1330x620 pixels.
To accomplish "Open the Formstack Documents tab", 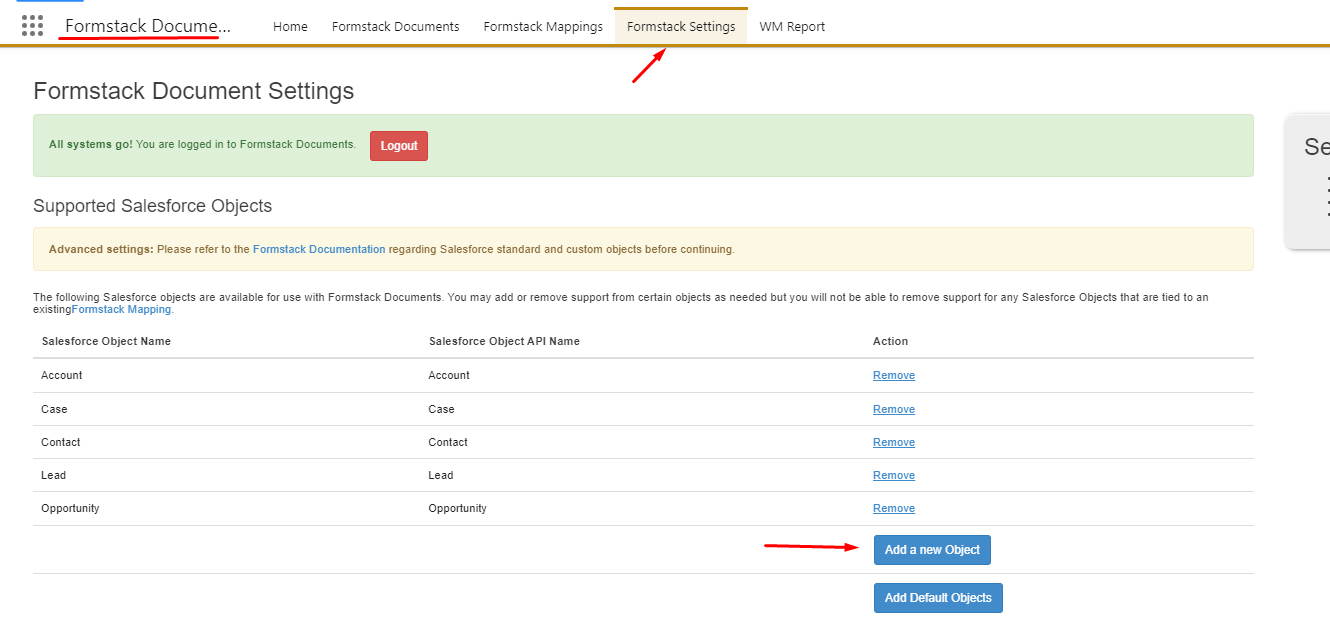I will 395,27.
